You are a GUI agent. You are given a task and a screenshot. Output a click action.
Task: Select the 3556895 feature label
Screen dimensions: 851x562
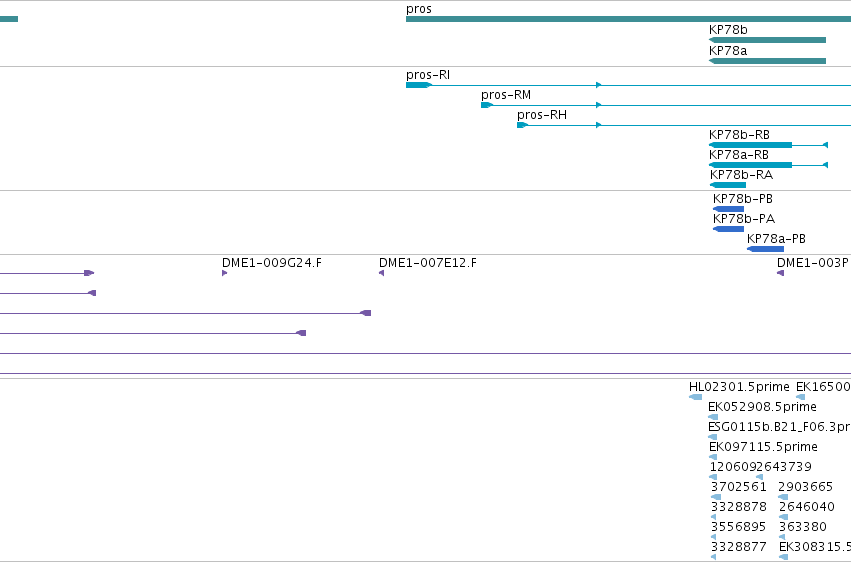pyautogui.click(x=738, y=527)
